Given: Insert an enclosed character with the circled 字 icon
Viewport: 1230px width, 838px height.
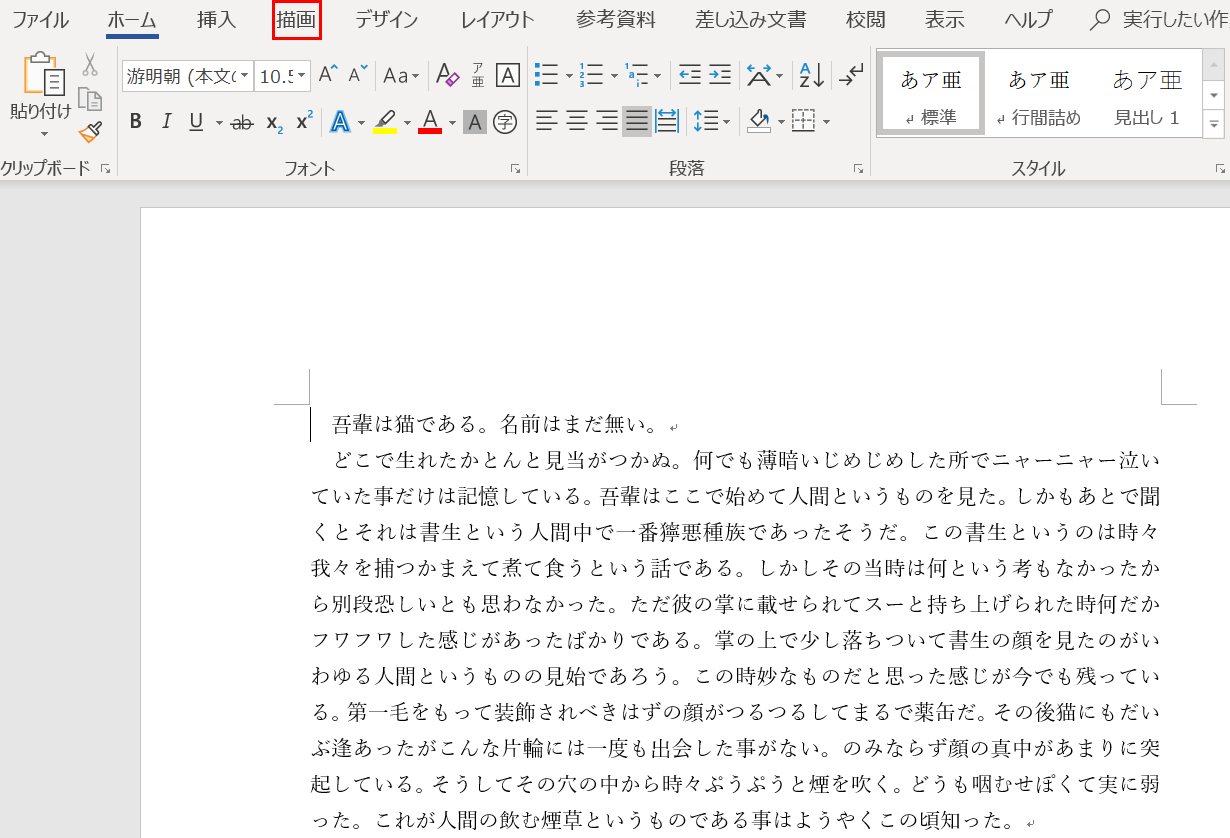Looking at the screenshot, I should [x=505, y=122].
